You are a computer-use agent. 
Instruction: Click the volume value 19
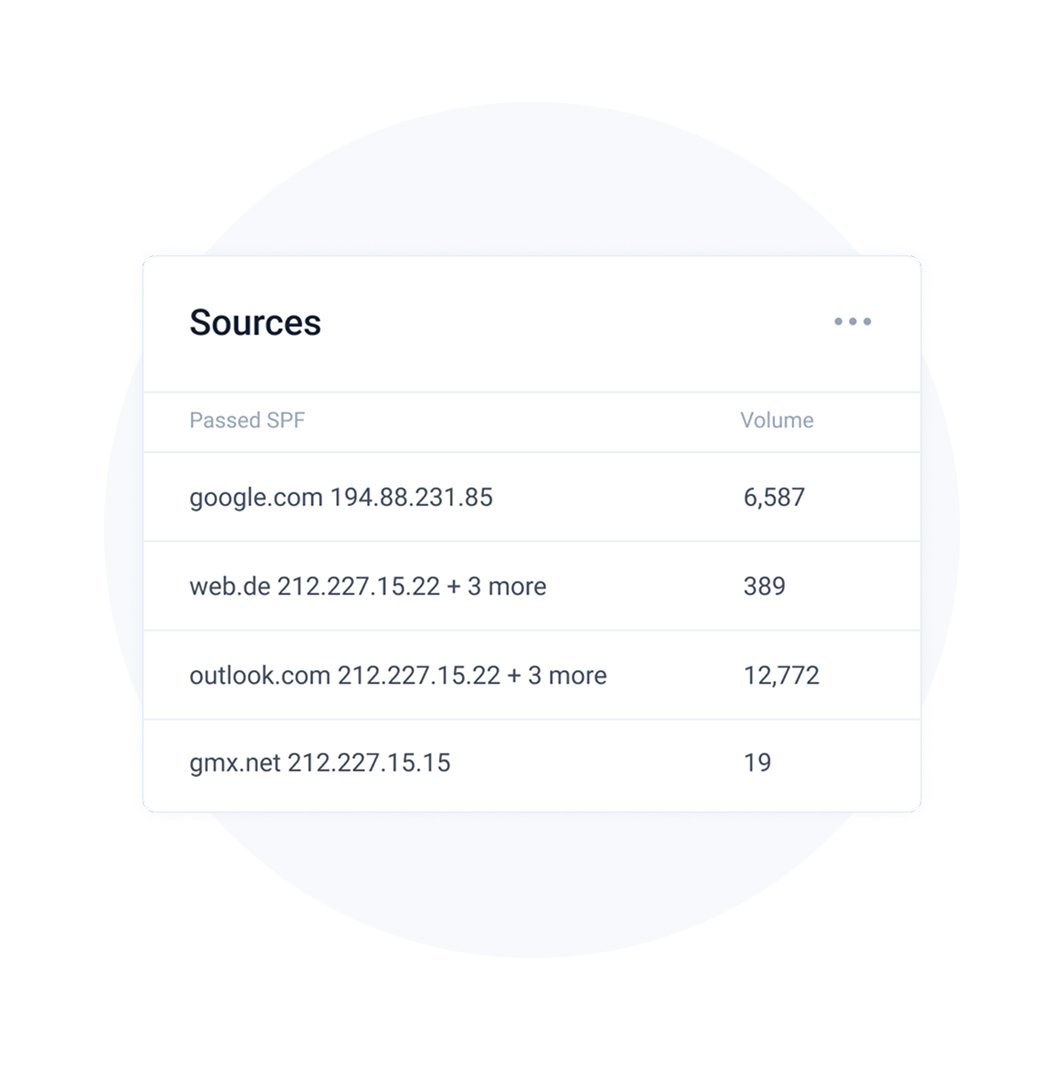pyautogui.click(x=757, y=763)
